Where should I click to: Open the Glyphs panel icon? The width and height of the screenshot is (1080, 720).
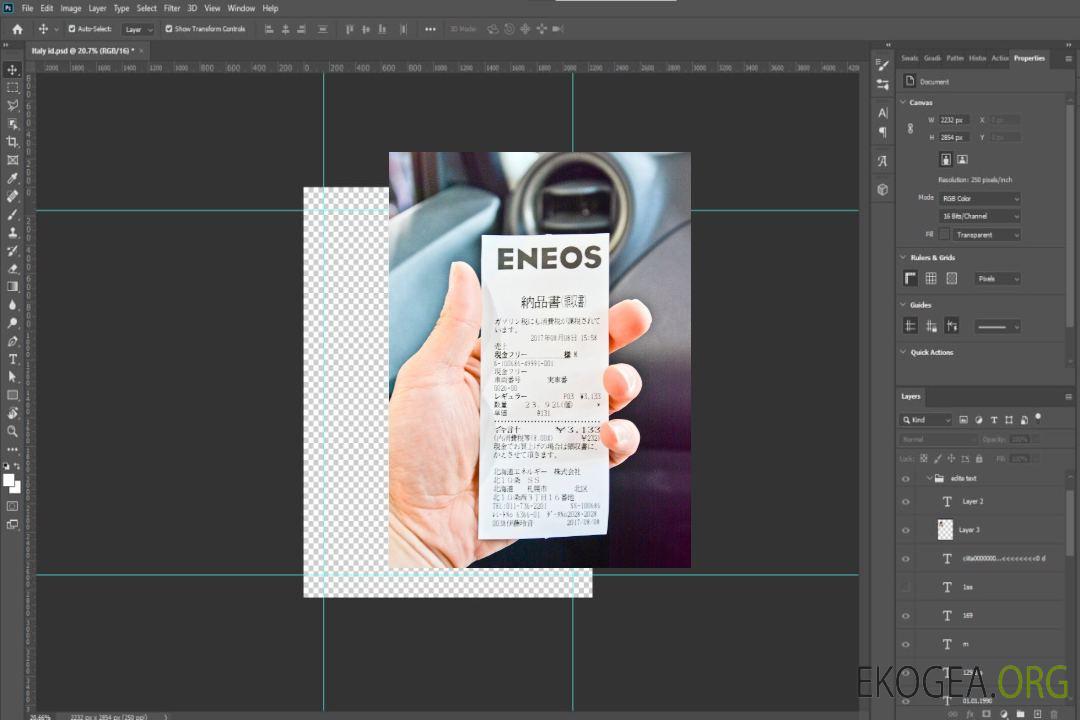(883, 161)
